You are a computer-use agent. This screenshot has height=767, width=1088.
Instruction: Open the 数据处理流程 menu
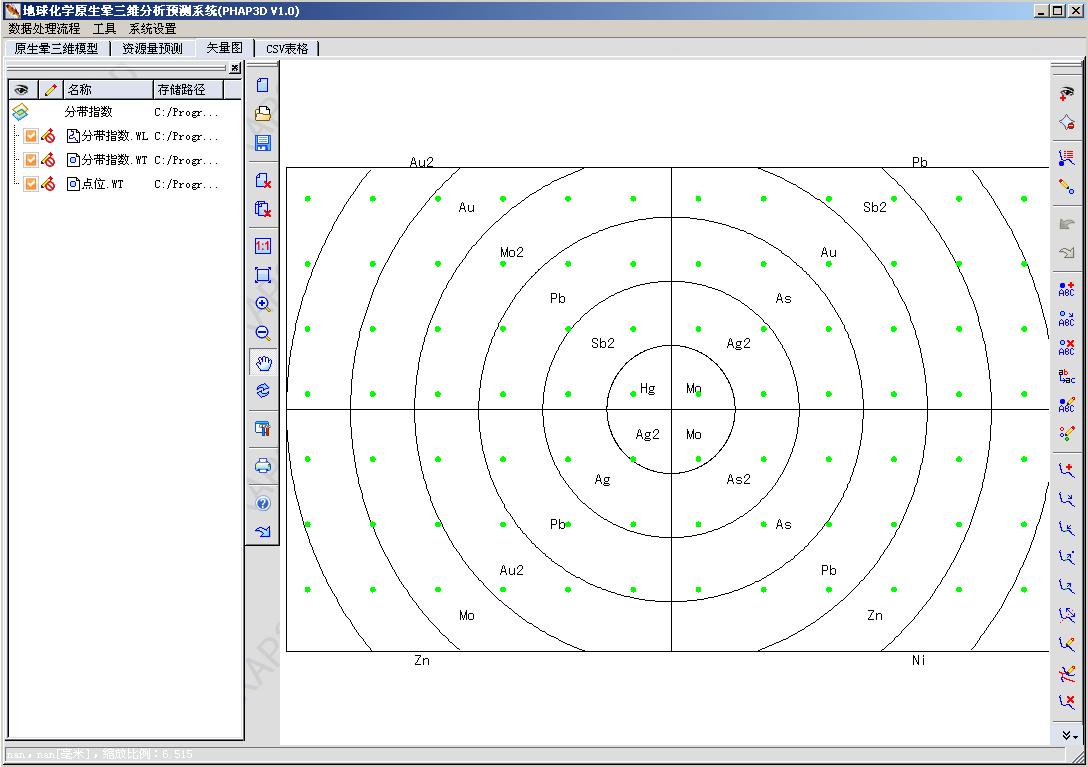coord(44,28)
